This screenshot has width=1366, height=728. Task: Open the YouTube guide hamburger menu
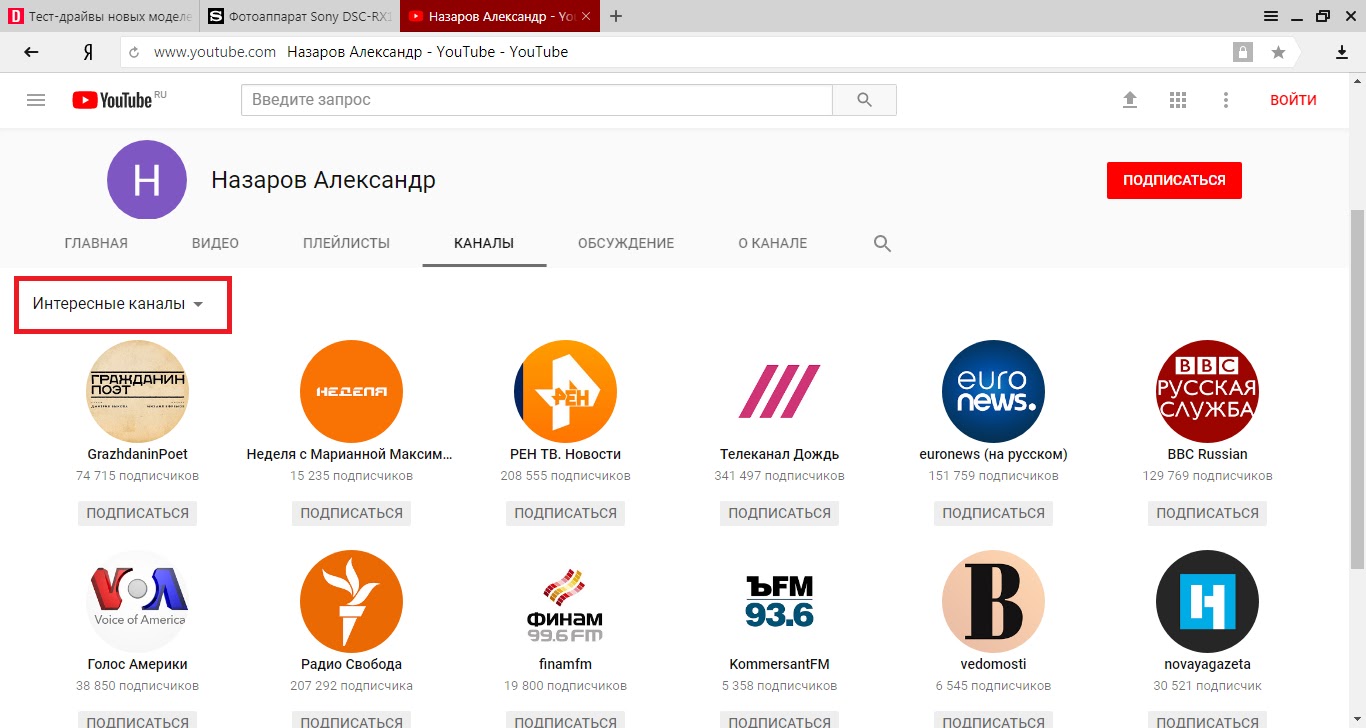point(36,100)
